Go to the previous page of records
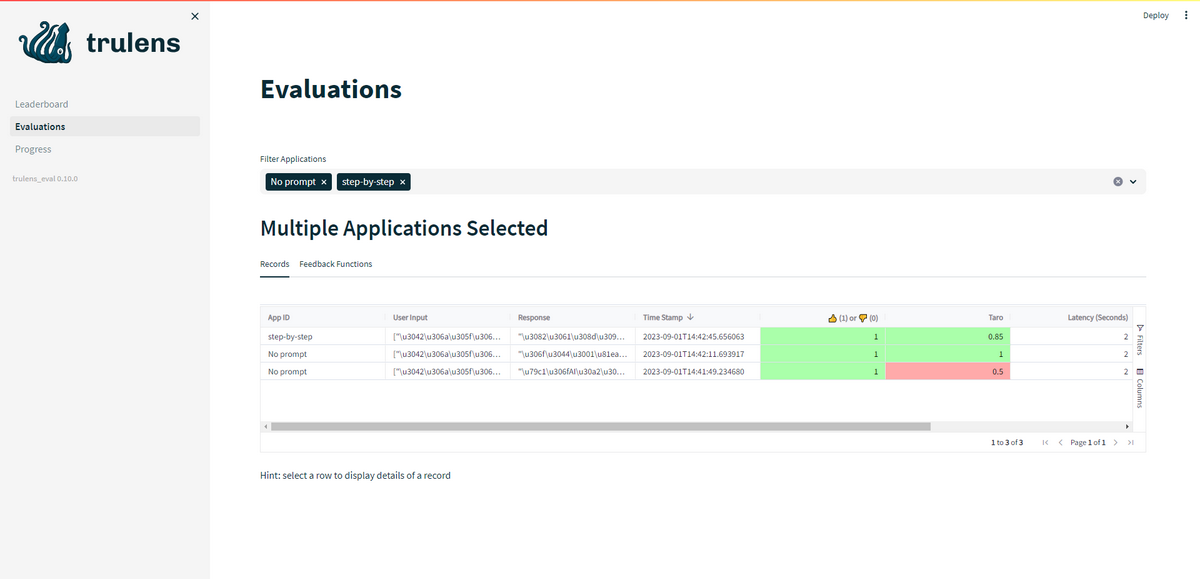 1060,442
